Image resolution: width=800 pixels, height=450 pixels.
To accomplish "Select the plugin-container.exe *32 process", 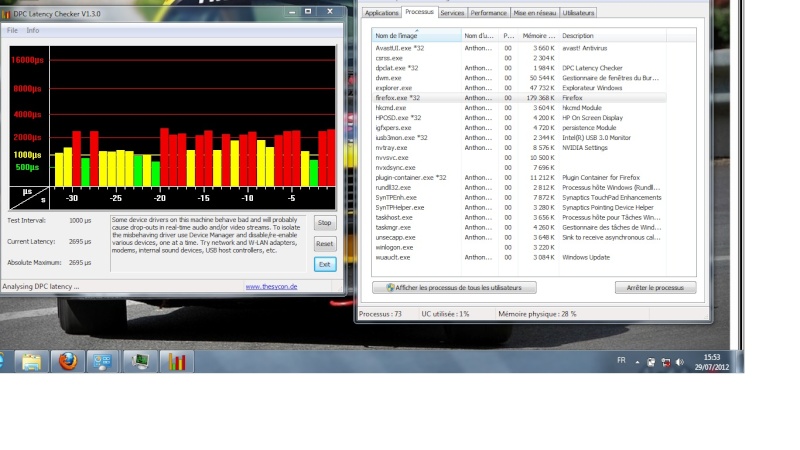I will click(x=519, y=178).
